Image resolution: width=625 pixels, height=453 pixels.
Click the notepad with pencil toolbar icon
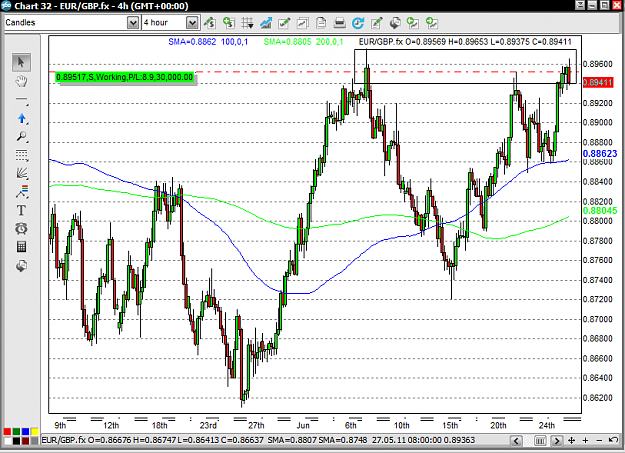376,23
